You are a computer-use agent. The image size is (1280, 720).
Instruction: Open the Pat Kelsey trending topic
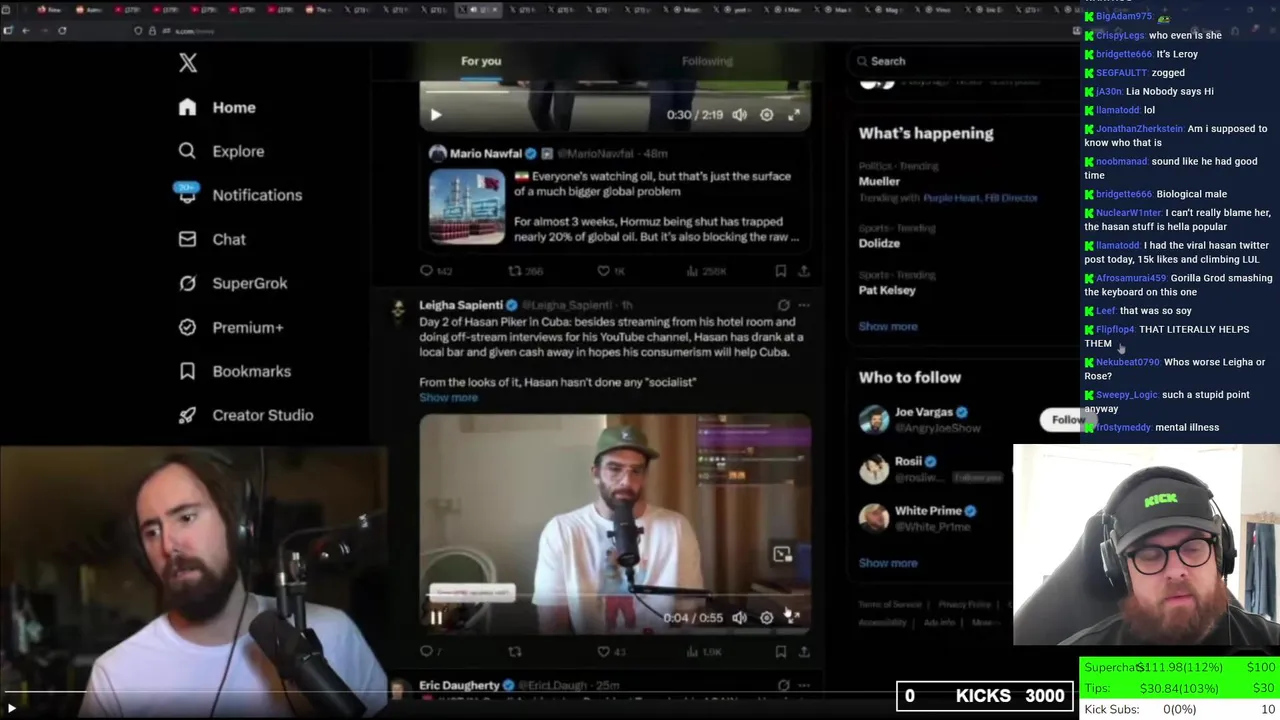[x=887, y=290]
